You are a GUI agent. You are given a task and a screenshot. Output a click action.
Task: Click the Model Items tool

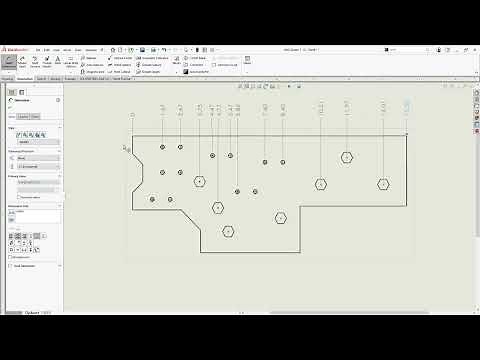22,62
